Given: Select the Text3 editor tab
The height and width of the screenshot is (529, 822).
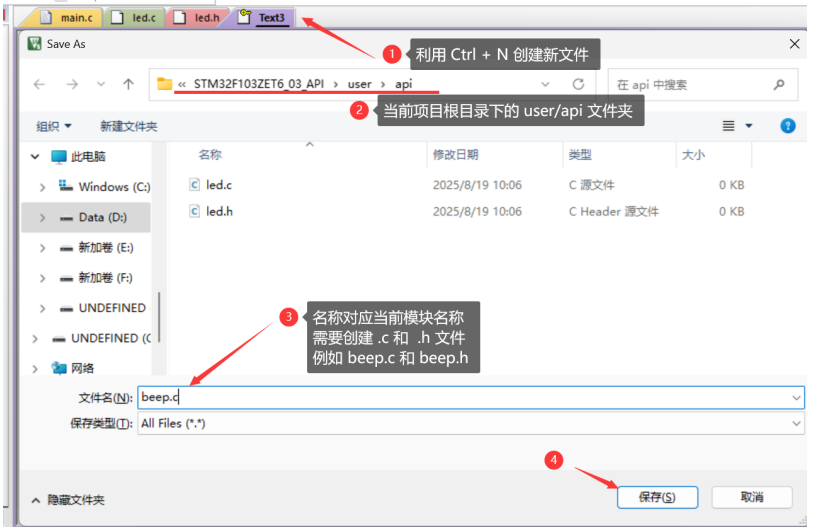Looking at the screenshot, I should coord(262,18).
